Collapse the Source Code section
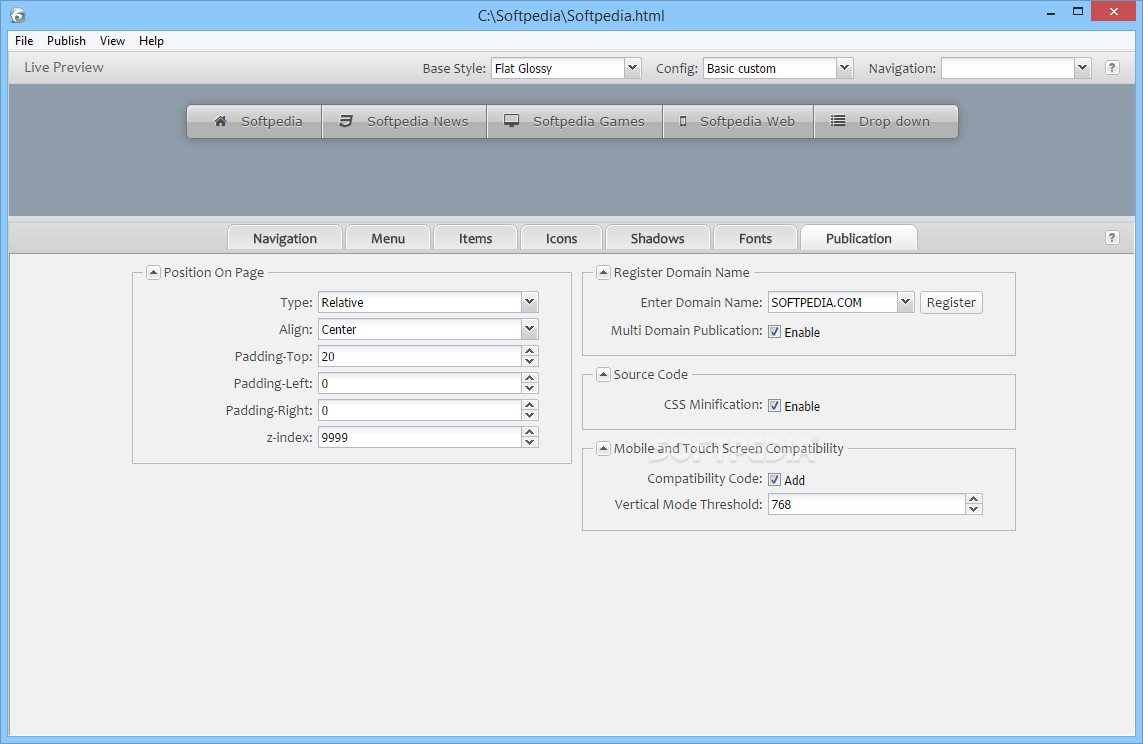This screenshot has height=744, width=1143. (603, 375)
